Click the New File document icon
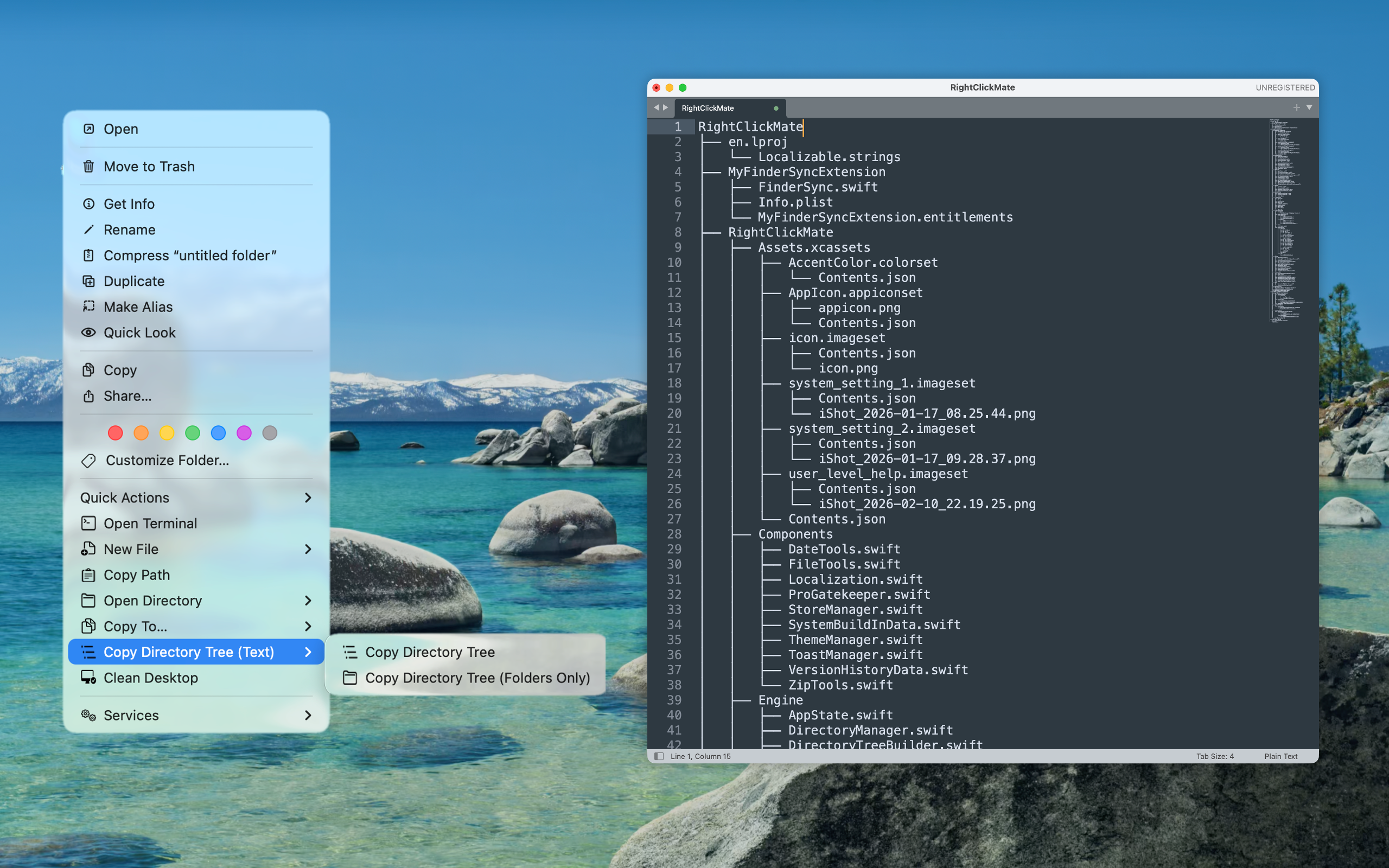Image resolution: width=1389 pixels, height=868 pixels. point(88,549)
